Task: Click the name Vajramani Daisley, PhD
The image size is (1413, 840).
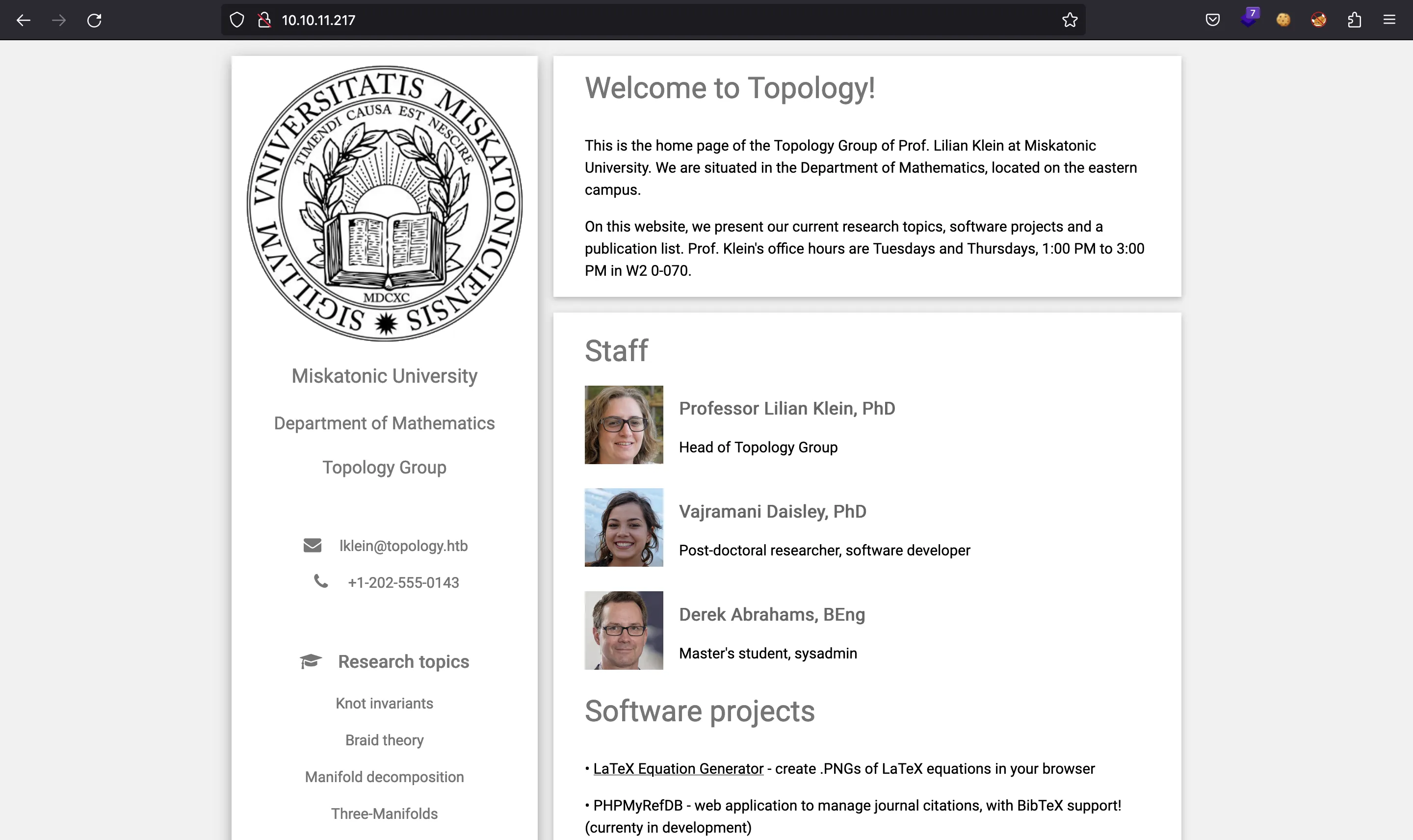Action: coord(772,512)
